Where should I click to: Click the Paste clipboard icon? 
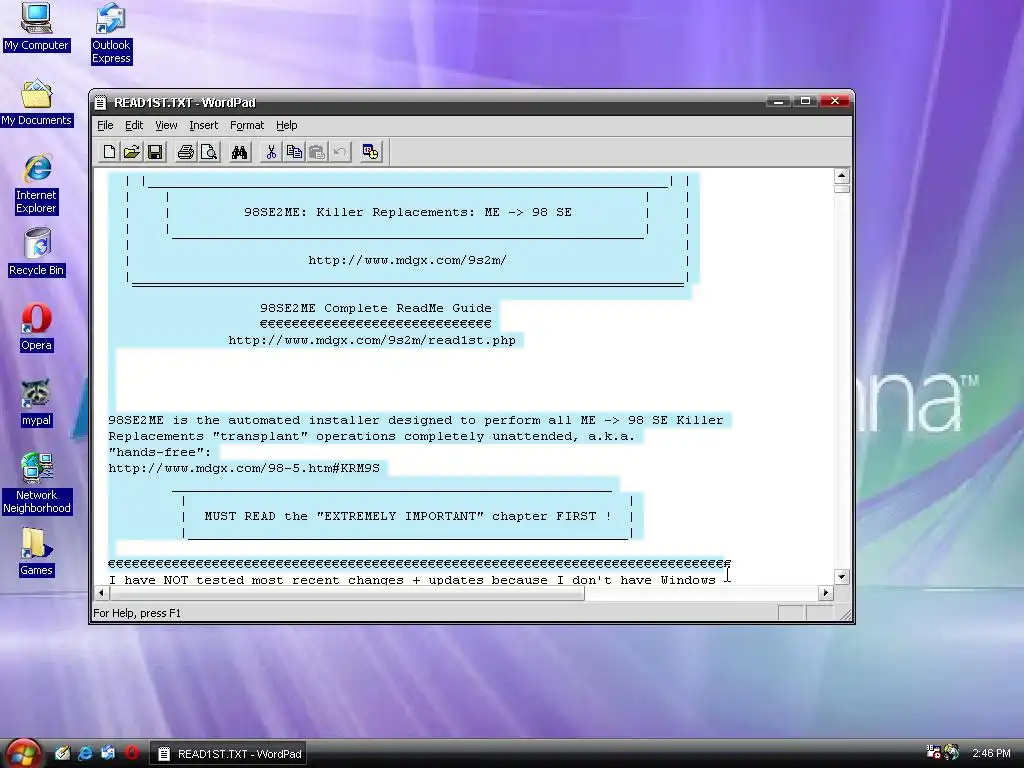(x=317, y=152)
